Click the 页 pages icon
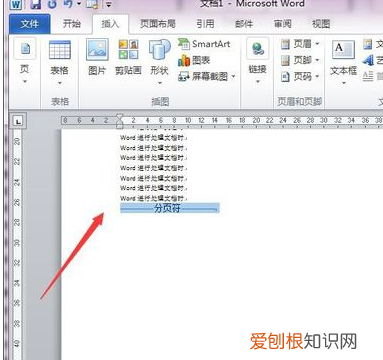 [x=25, y=50]
